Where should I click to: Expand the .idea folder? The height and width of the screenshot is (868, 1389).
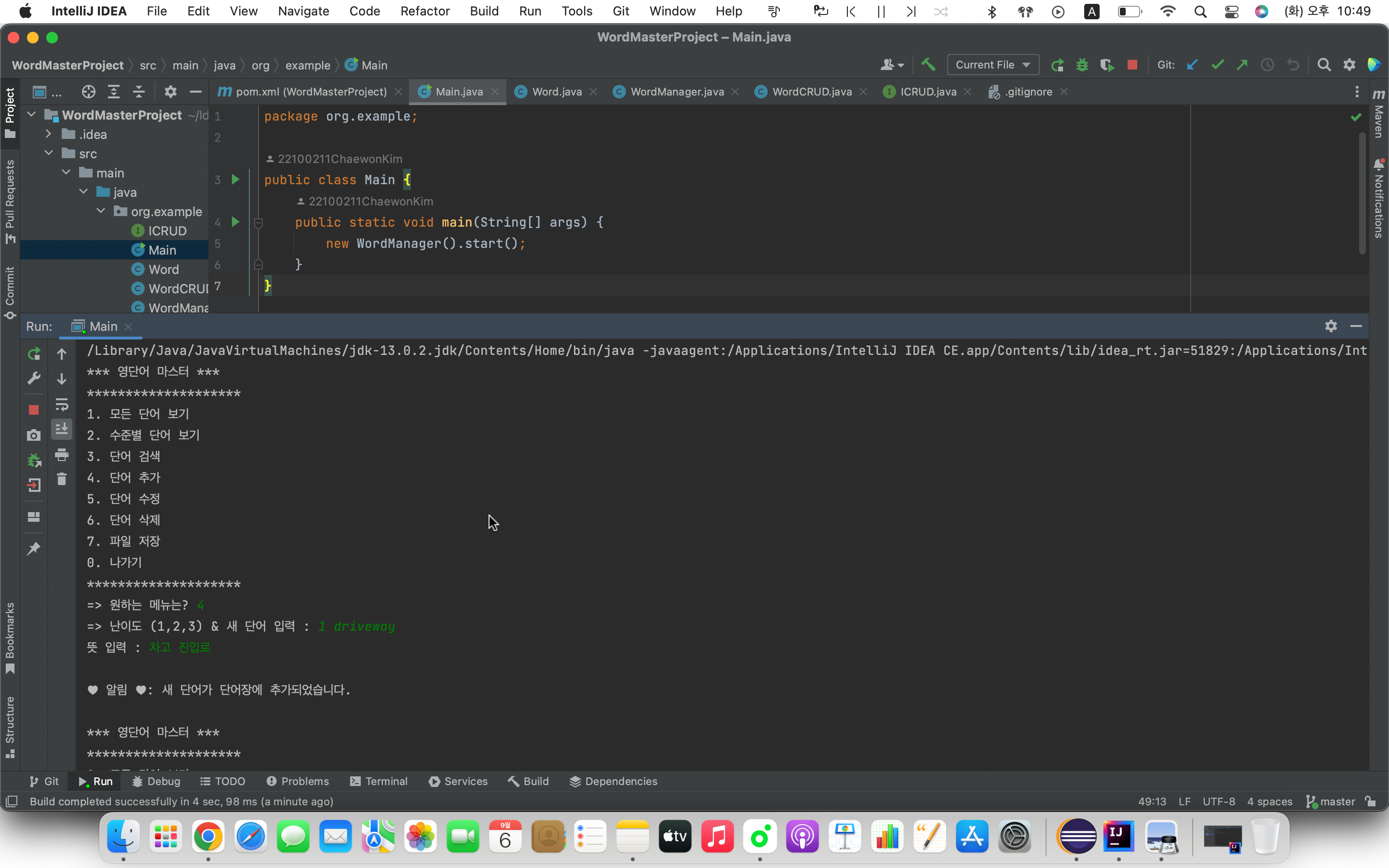pyautogui.click(x=49, y=134)
